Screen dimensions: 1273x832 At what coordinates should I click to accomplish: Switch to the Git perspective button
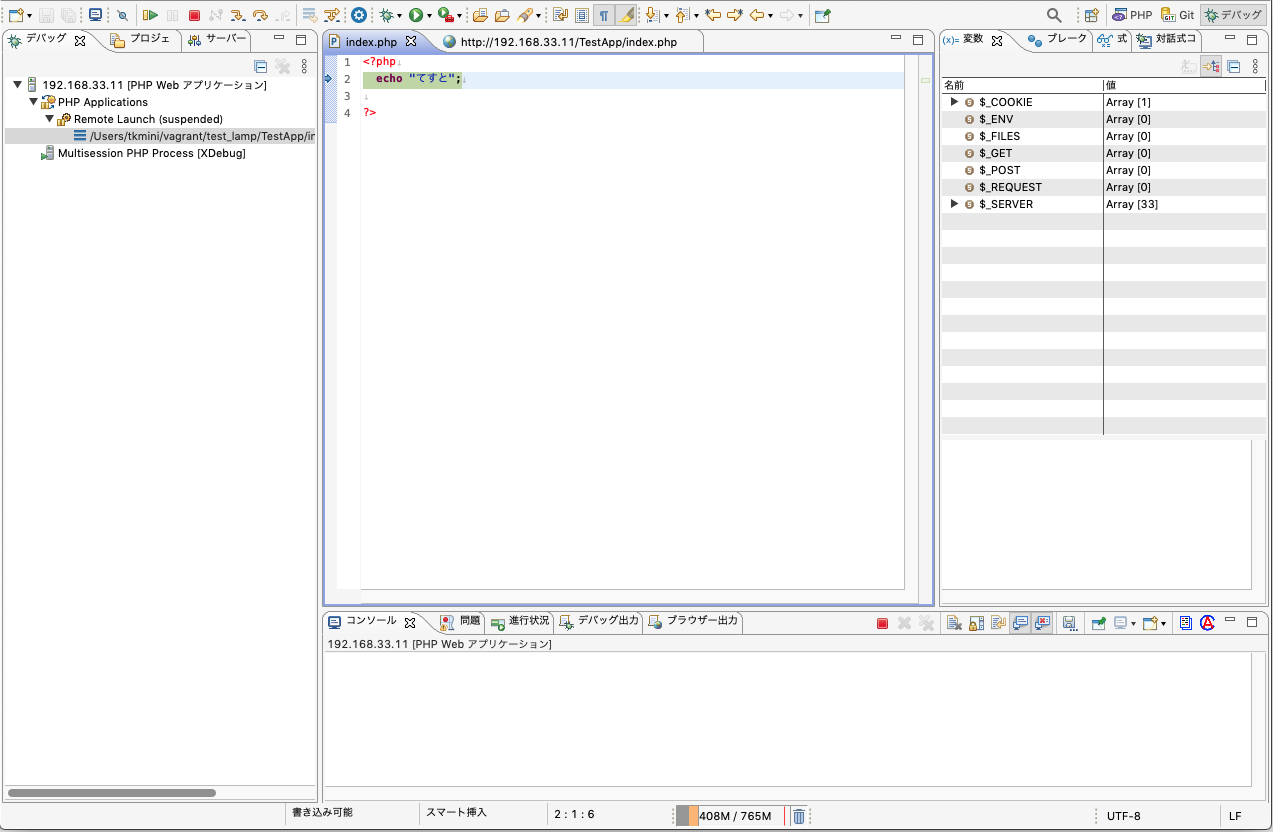coord(1177,15)
